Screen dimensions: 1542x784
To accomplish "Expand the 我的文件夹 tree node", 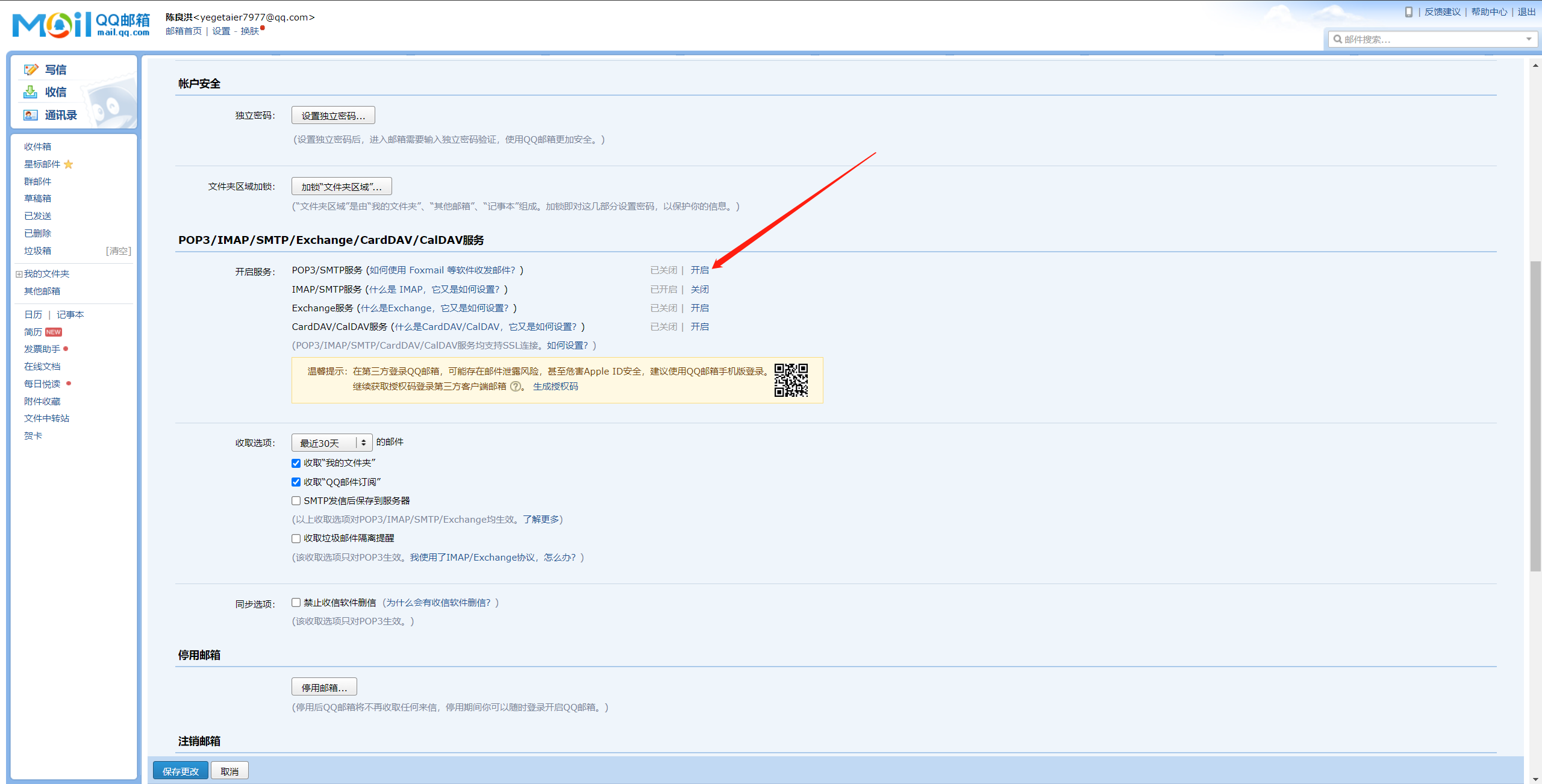I will 19,274.
